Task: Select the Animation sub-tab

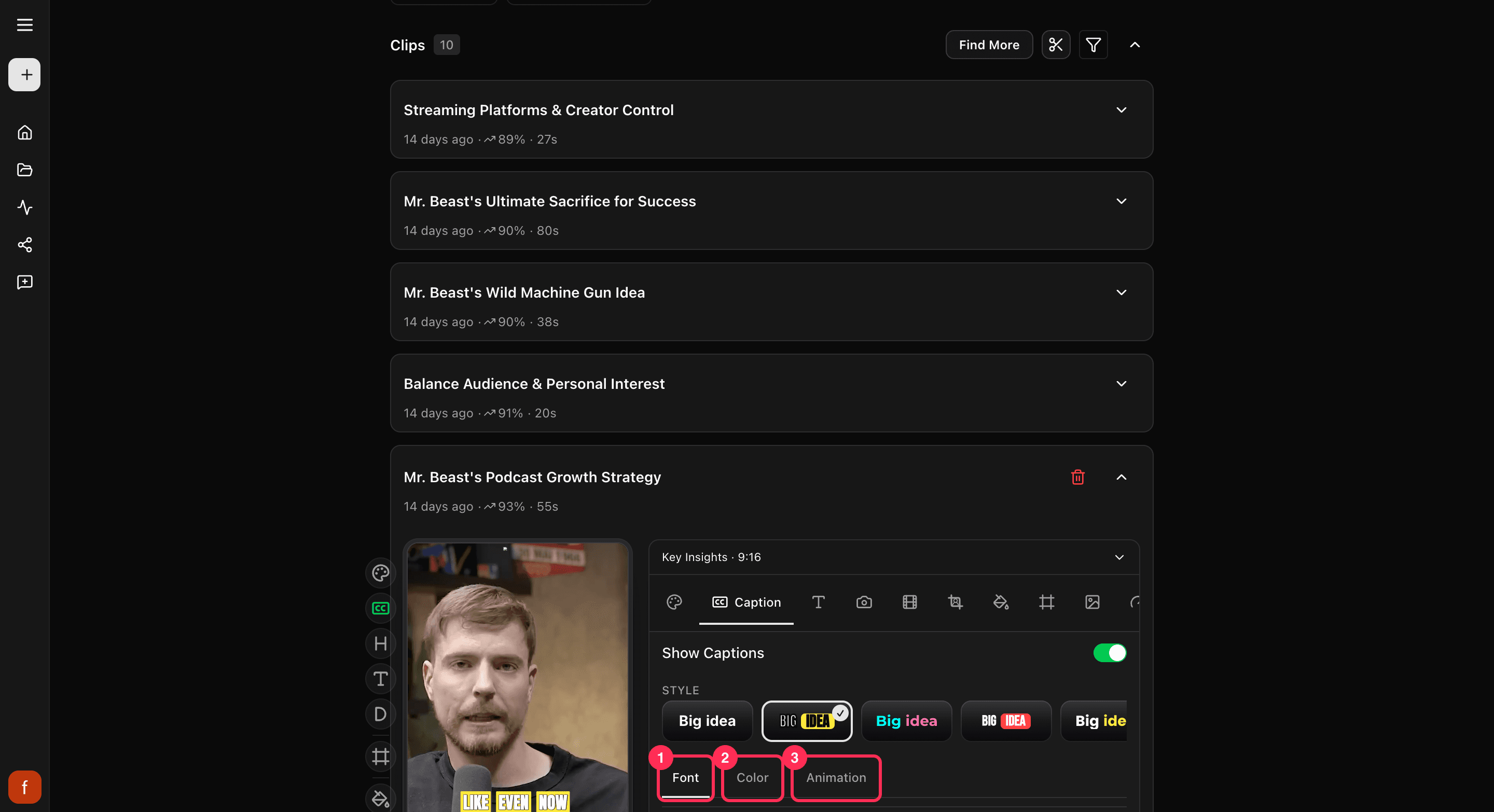Action: coord(836,778)
